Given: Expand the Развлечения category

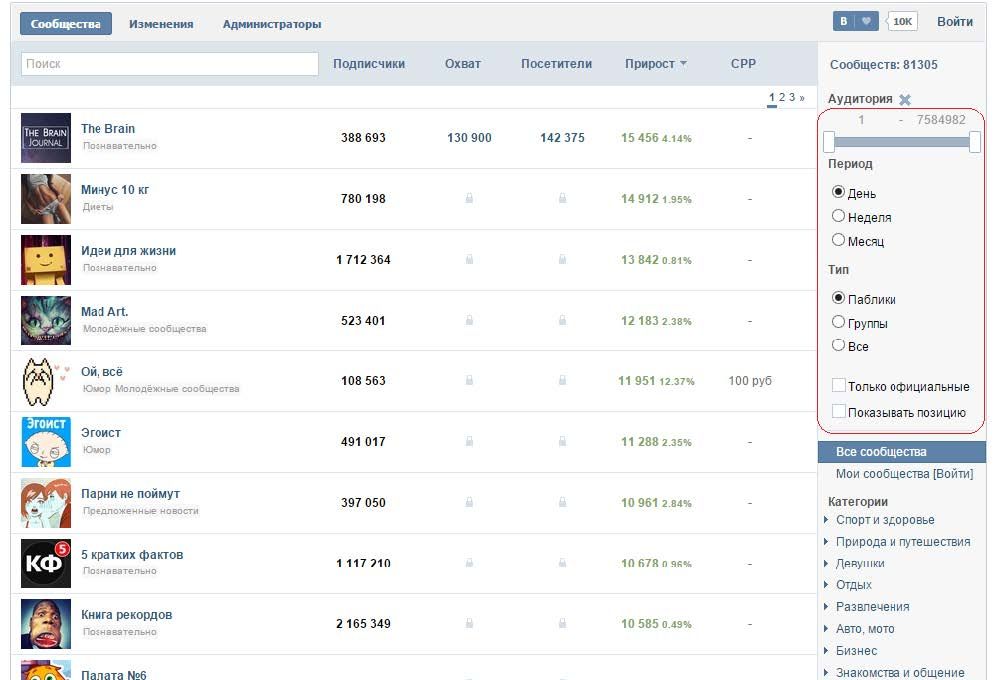Looking at the screenshot, I should point(826,606).
